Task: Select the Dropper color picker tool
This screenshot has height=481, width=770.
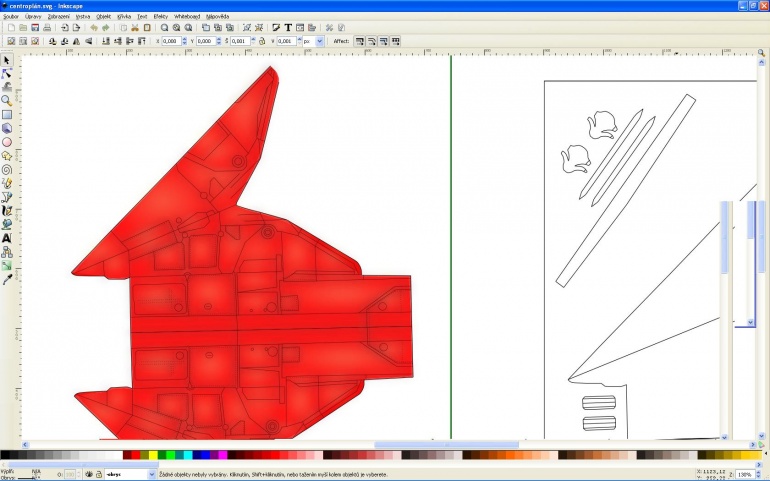Action: coord(6,280)
